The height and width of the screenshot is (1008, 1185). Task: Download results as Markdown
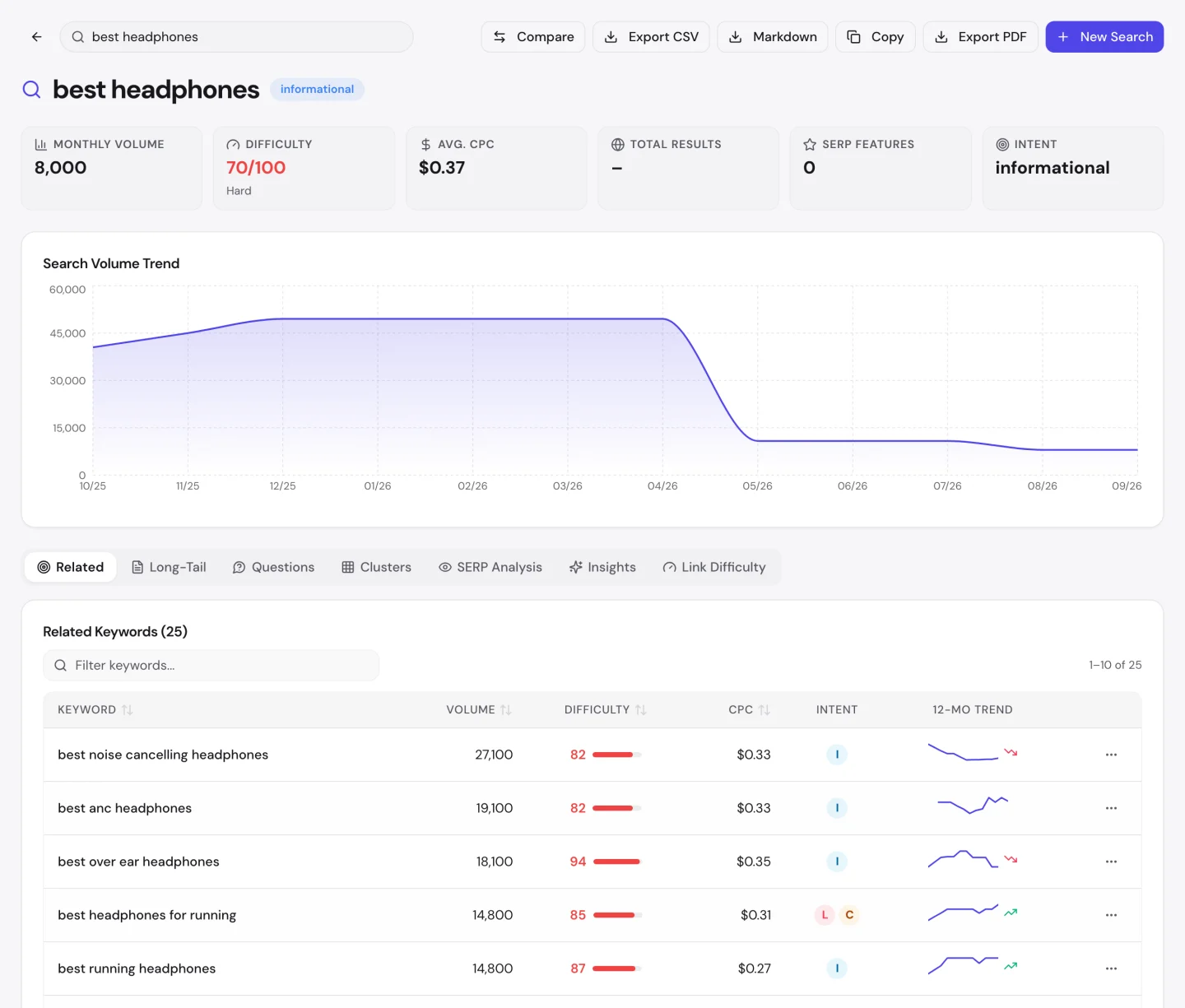tap(773, 37)
